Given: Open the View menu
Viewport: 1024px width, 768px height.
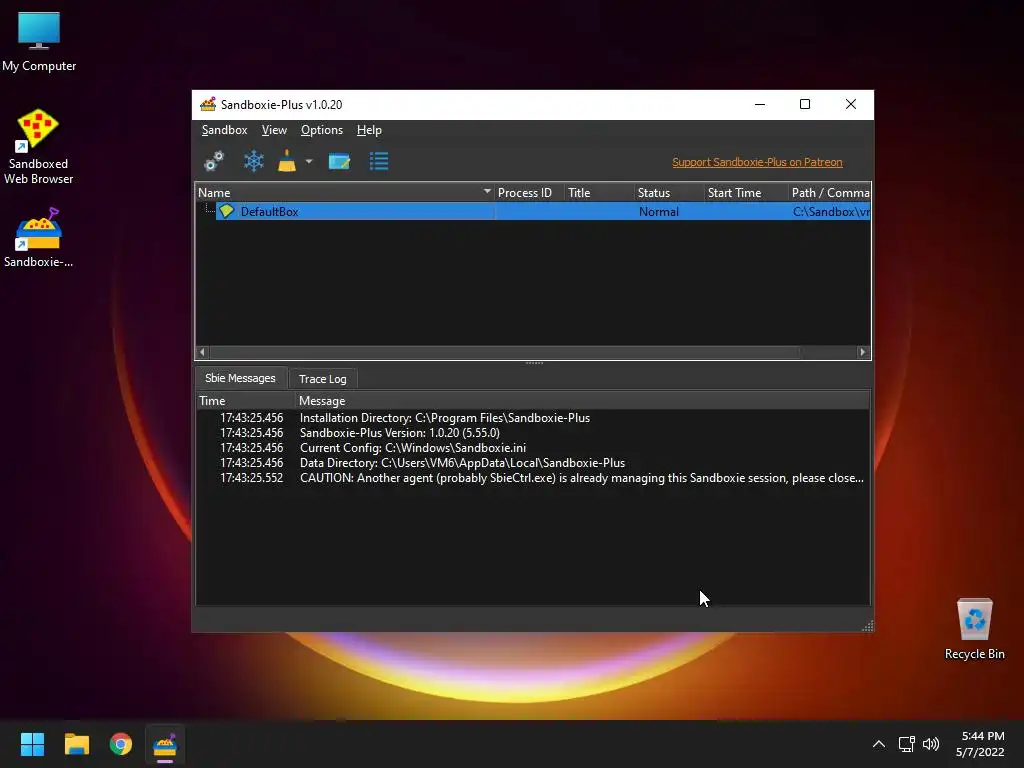Looking at the screenshot, I should point(274,130).
